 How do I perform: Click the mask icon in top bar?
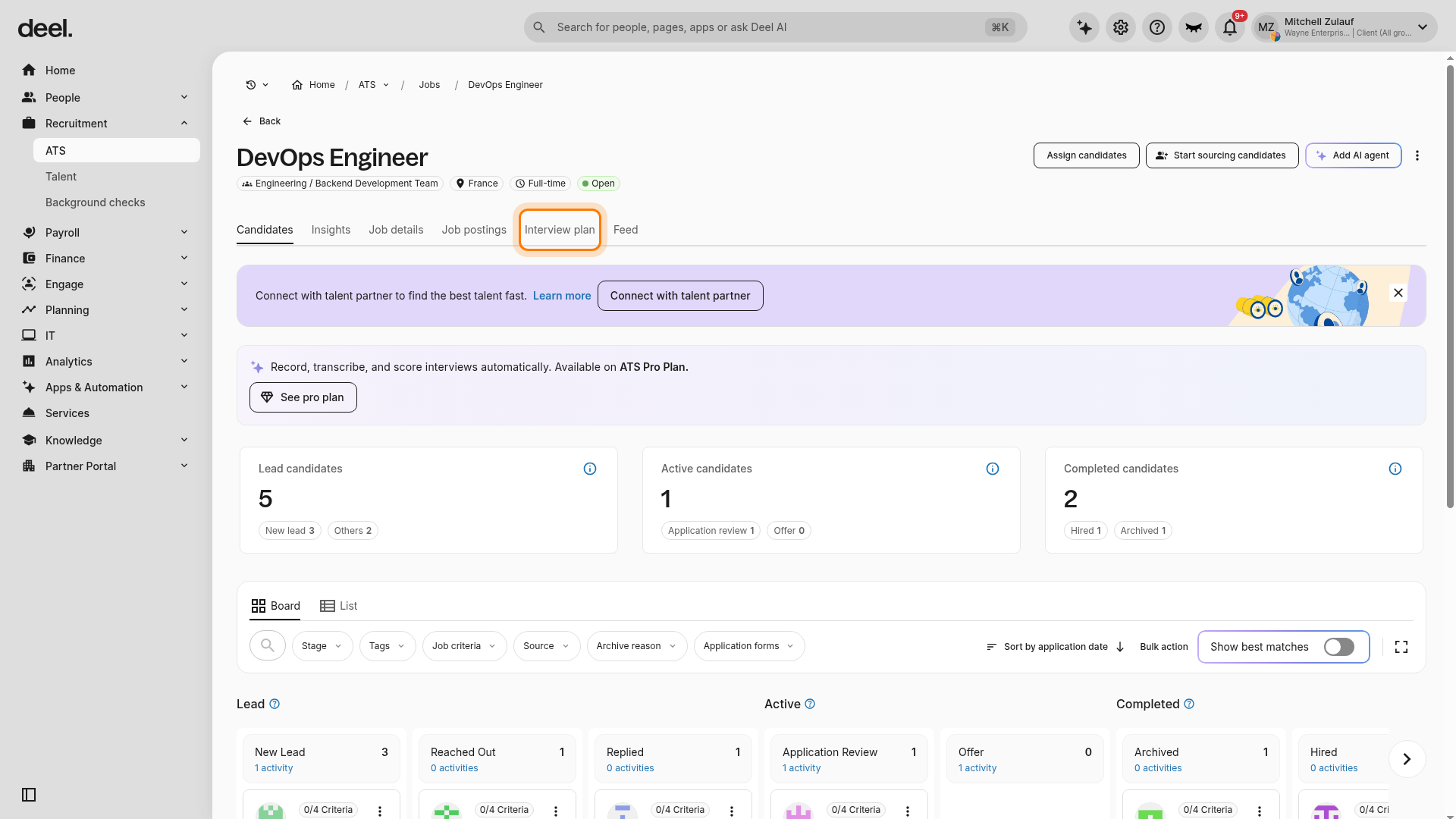click(1194, 28)
